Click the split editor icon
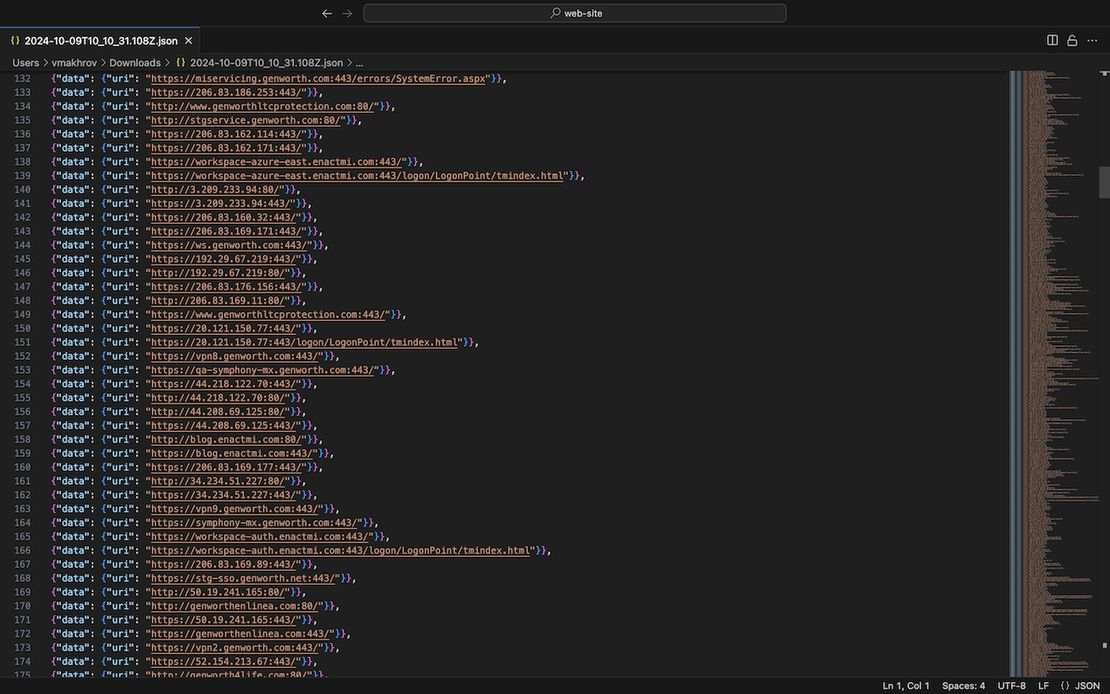Image resolution: width=1110 pixels, height=694 pixels. click(1051, 39)
